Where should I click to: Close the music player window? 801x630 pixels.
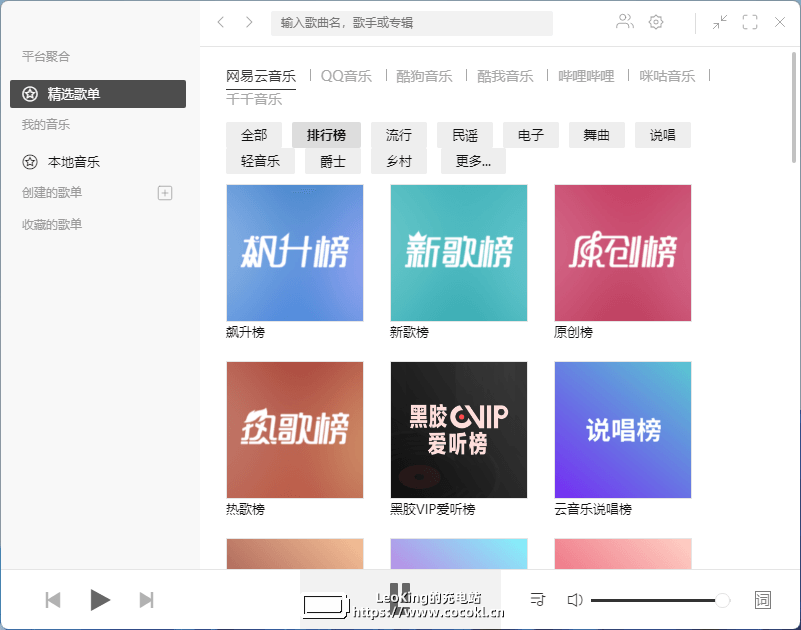pyautogui.click(x=780, y=22)
